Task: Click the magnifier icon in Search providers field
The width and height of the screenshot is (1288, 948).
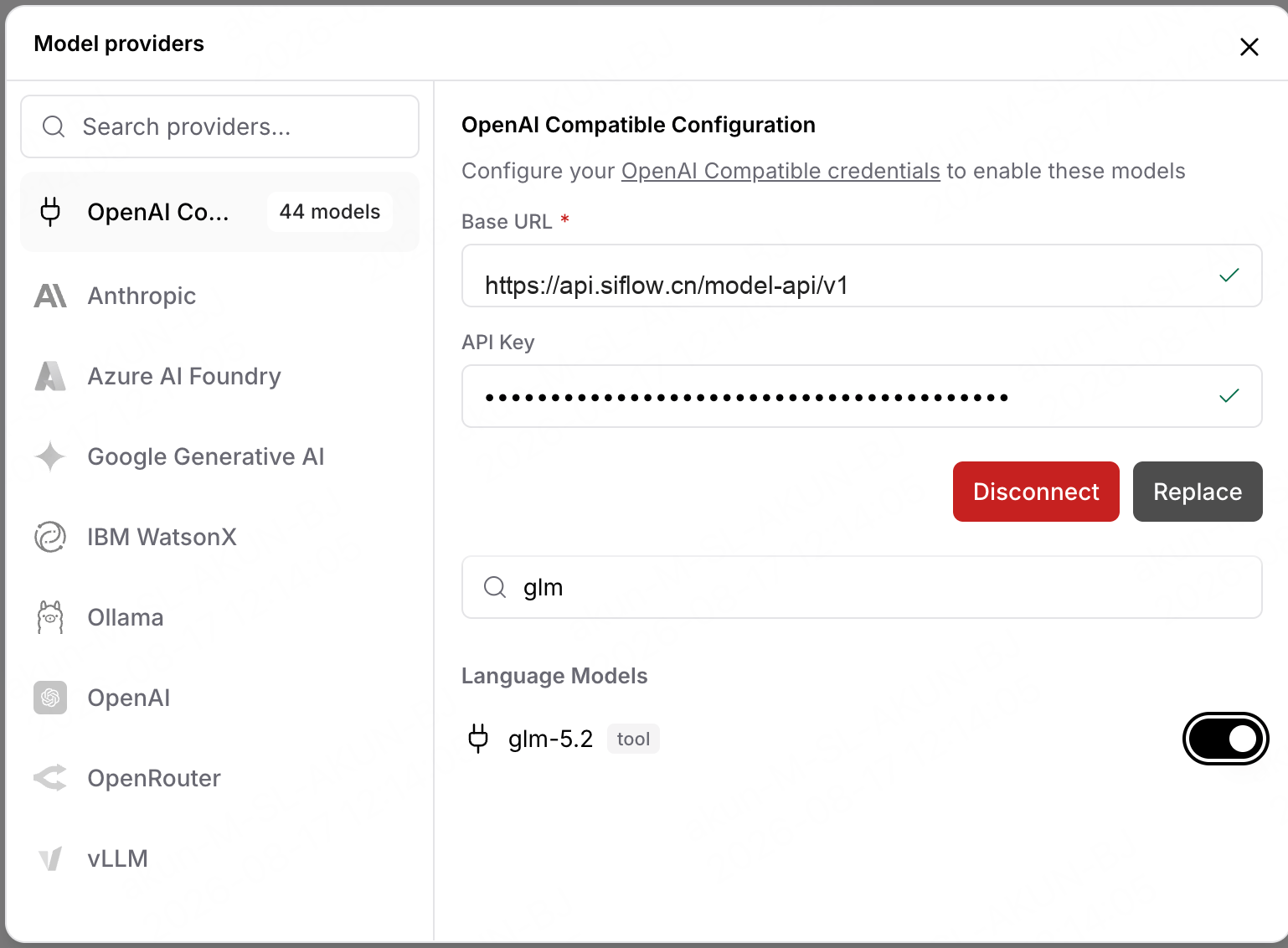Action: click(54, 126)
